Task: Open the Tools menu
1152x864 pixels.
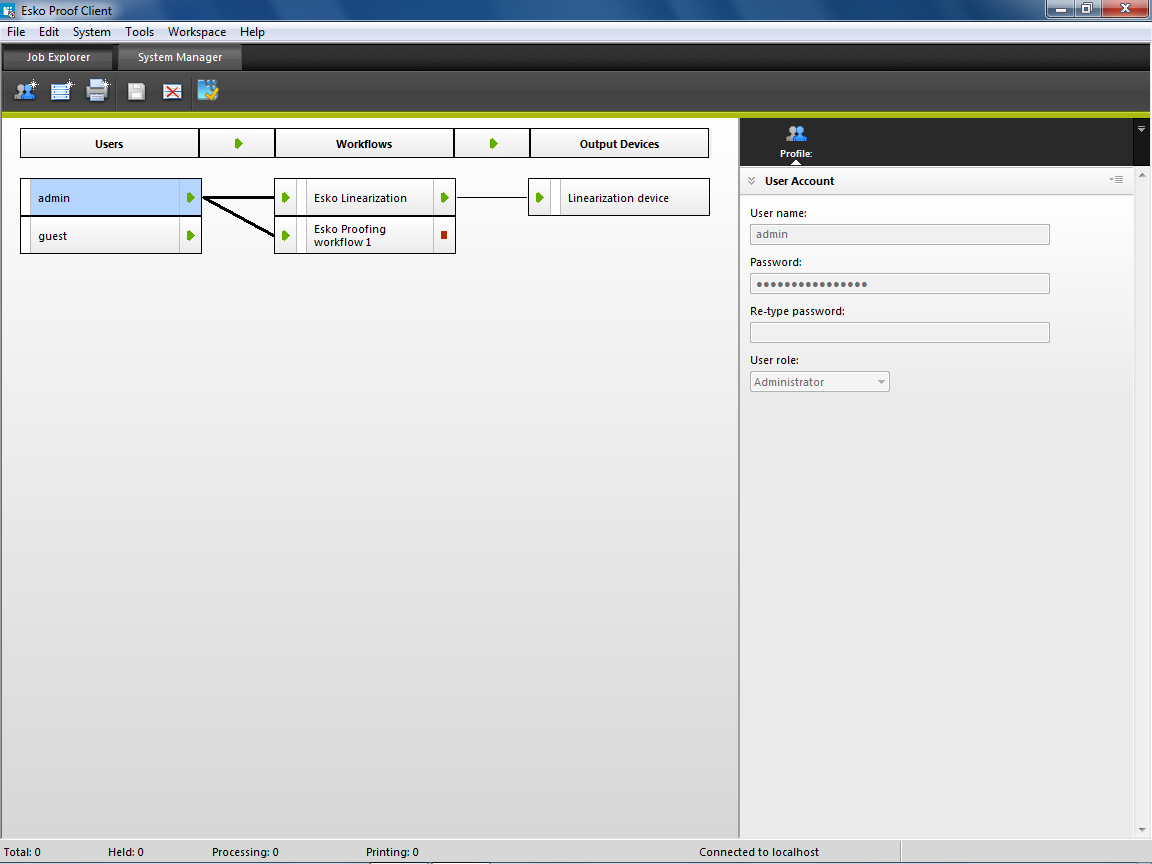Action: pos(140,32)
